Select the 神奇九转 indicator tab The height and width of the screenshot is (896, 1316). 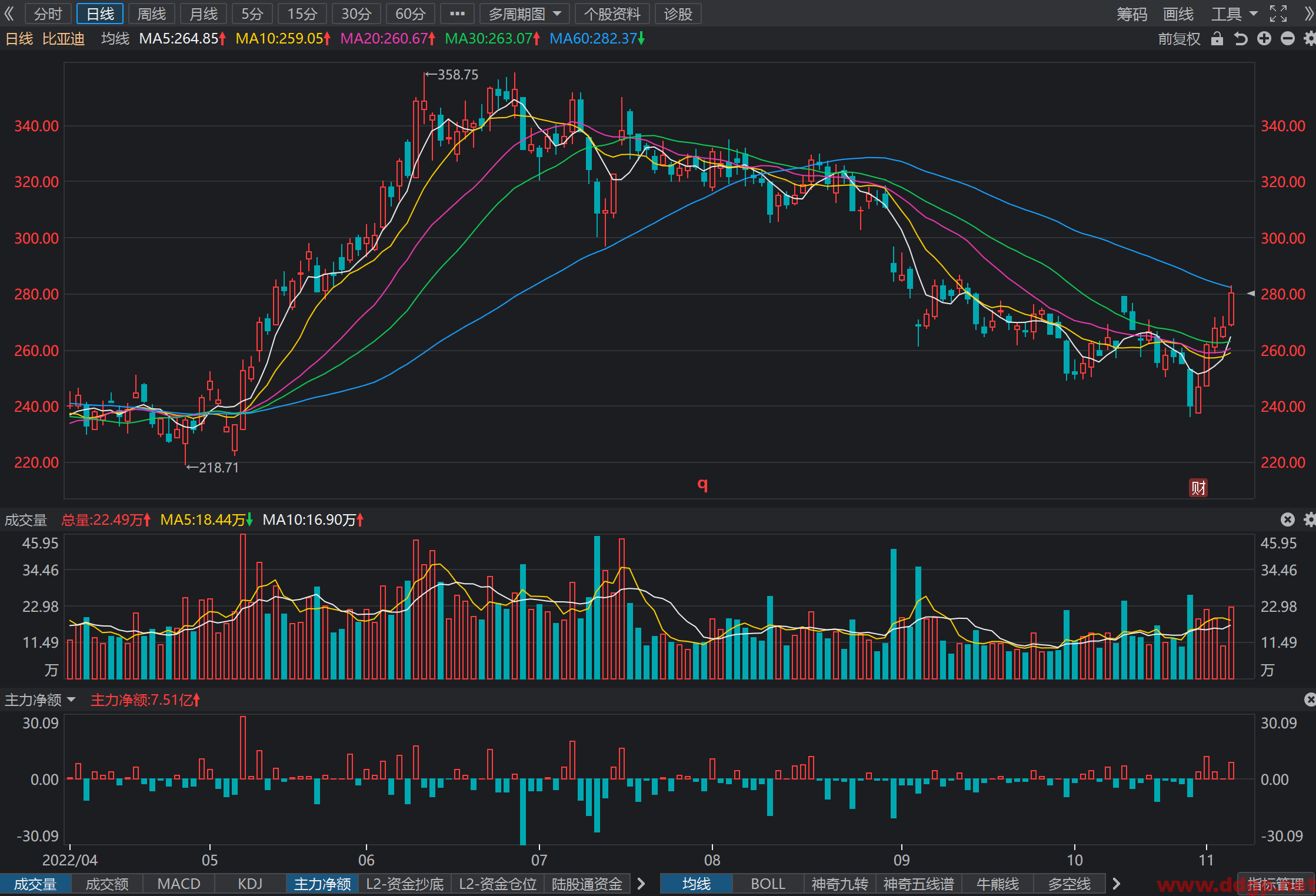(x=840, y=884)
